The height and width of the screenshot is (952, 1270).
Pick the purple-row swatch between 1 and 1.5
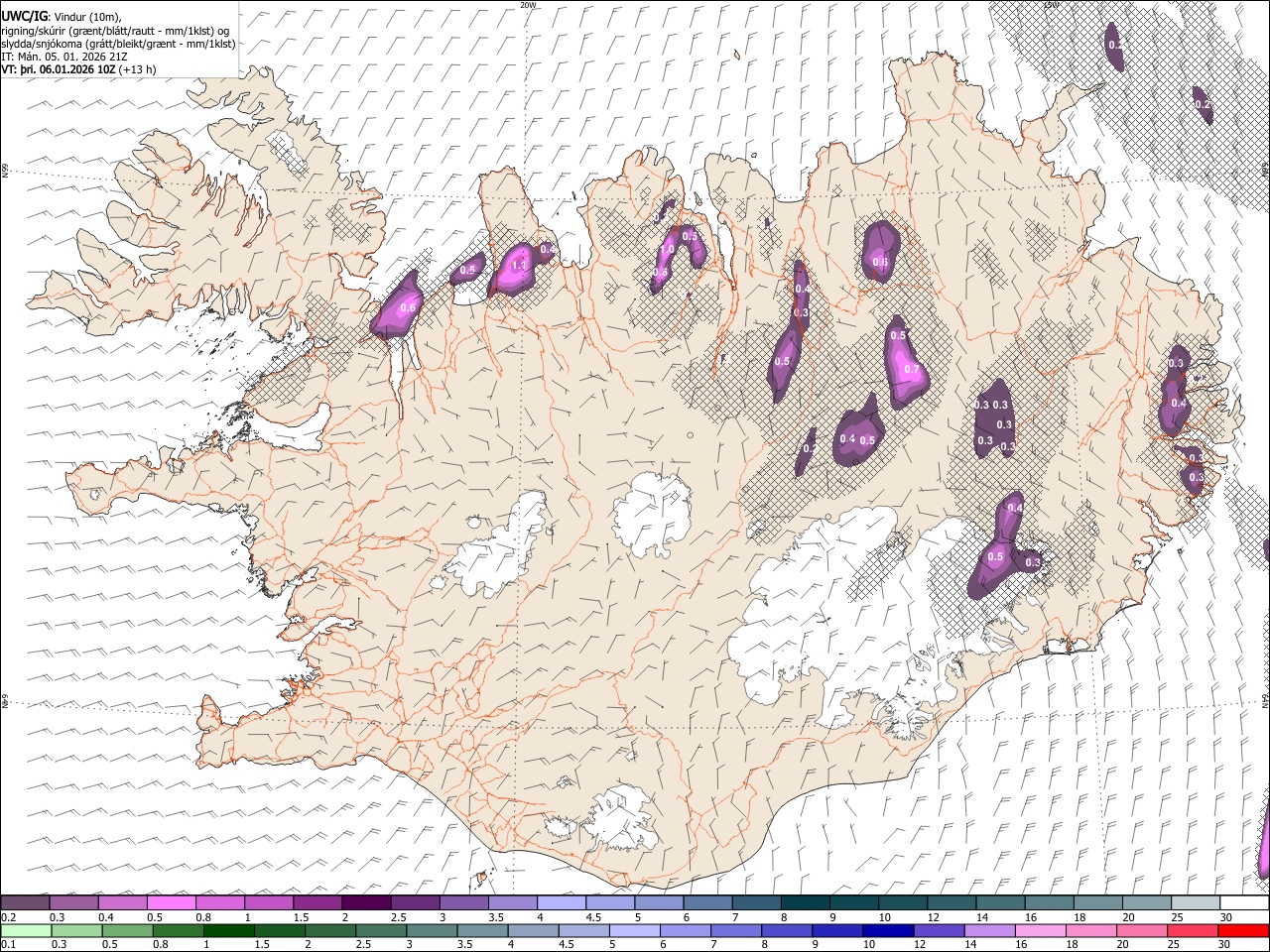click(x=268, y=903)
